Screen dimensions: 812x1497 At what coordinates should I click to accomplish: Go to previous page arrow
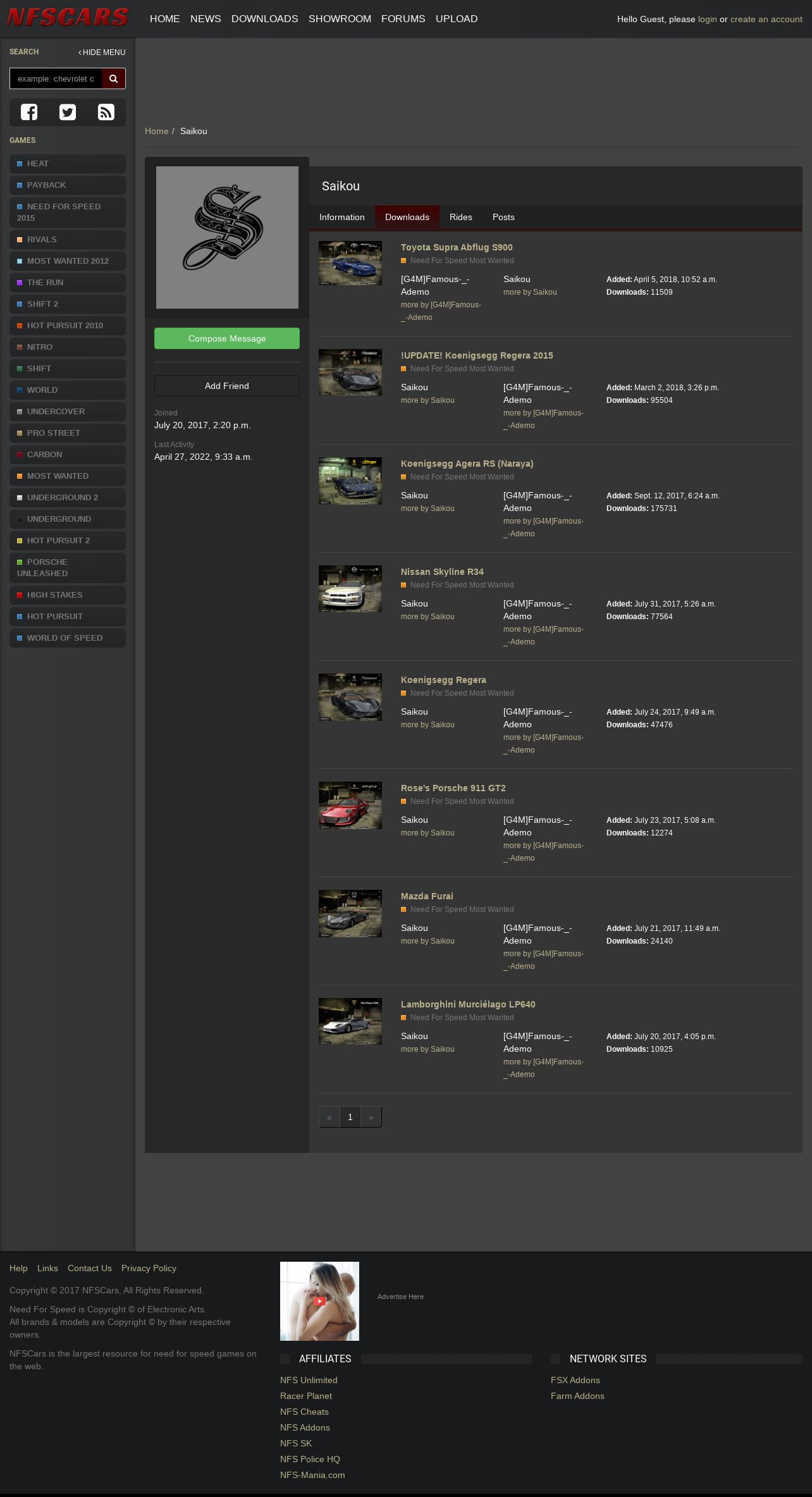[x=329, y=1117]
